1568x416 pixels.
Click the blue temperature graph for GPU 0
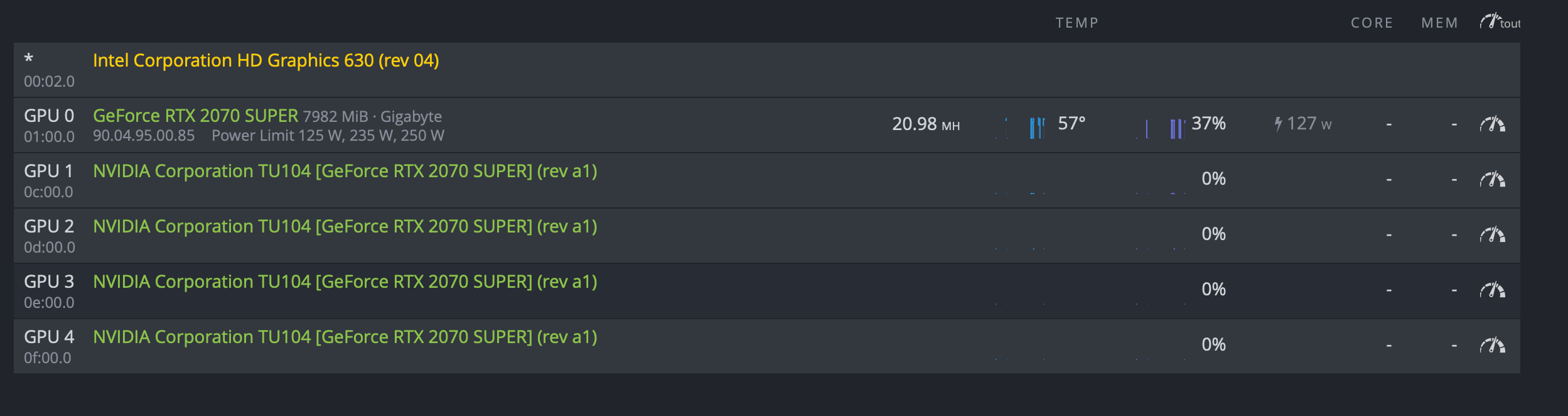(1036, 128)
